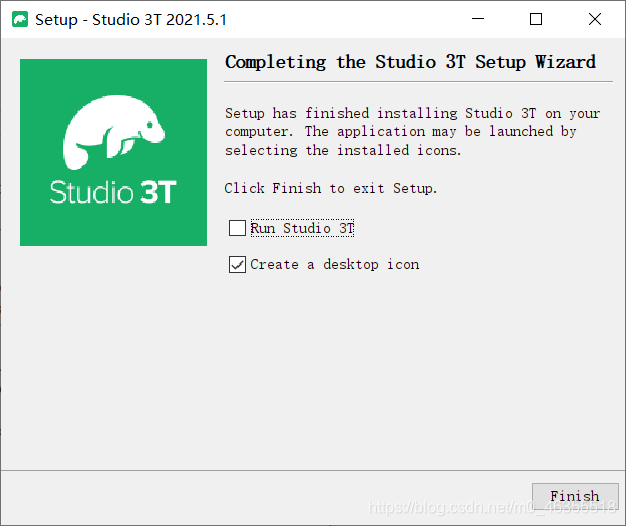Maximize the Setup window
The width and height of the screenshot is (626, 526).
pos(536,19)
